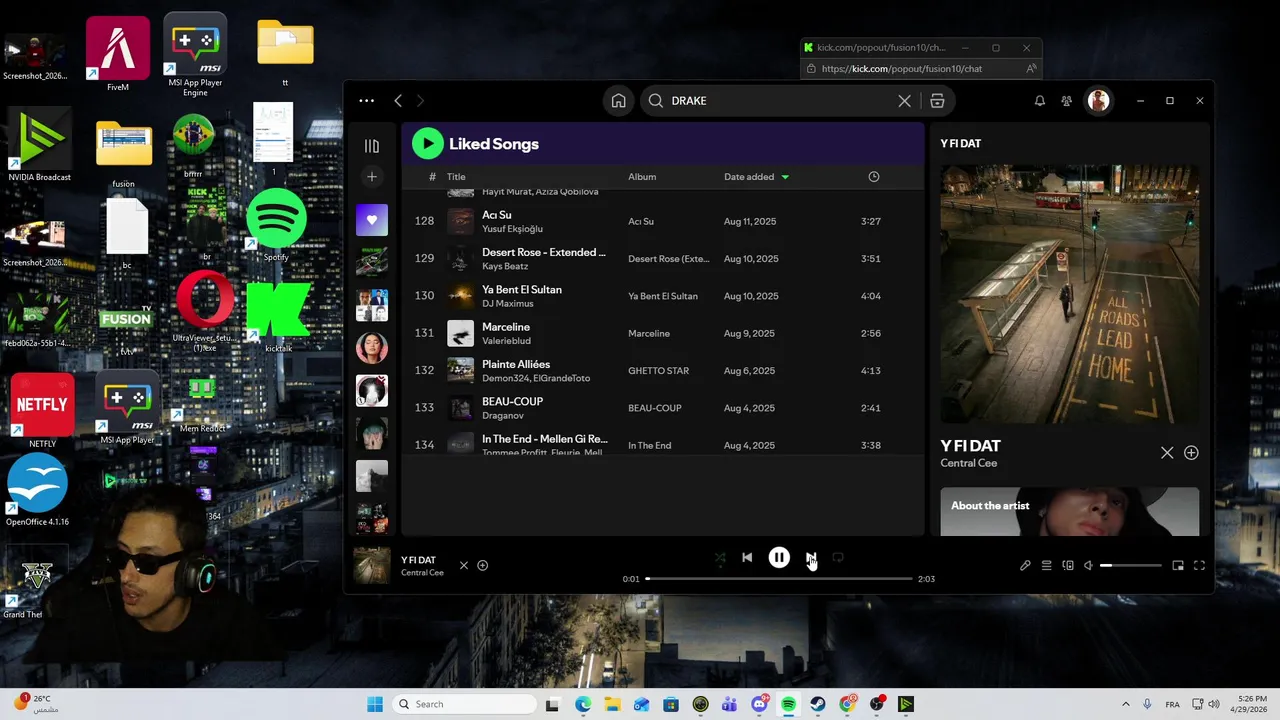Open the mini player
1280x720 pixels.
(x=1178, y=566)
